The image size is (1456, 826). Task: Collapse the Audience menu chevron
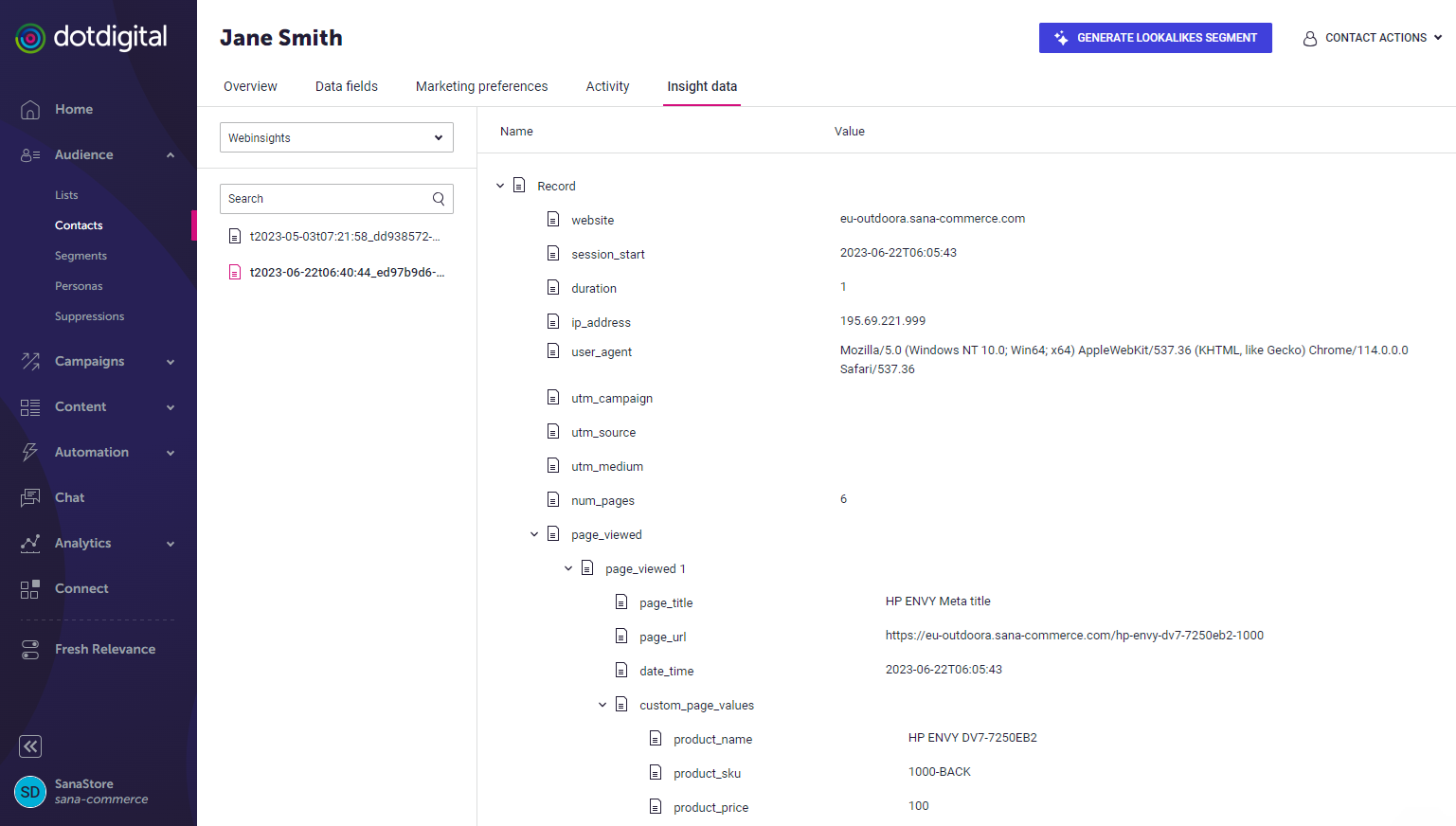click(171, 155)
